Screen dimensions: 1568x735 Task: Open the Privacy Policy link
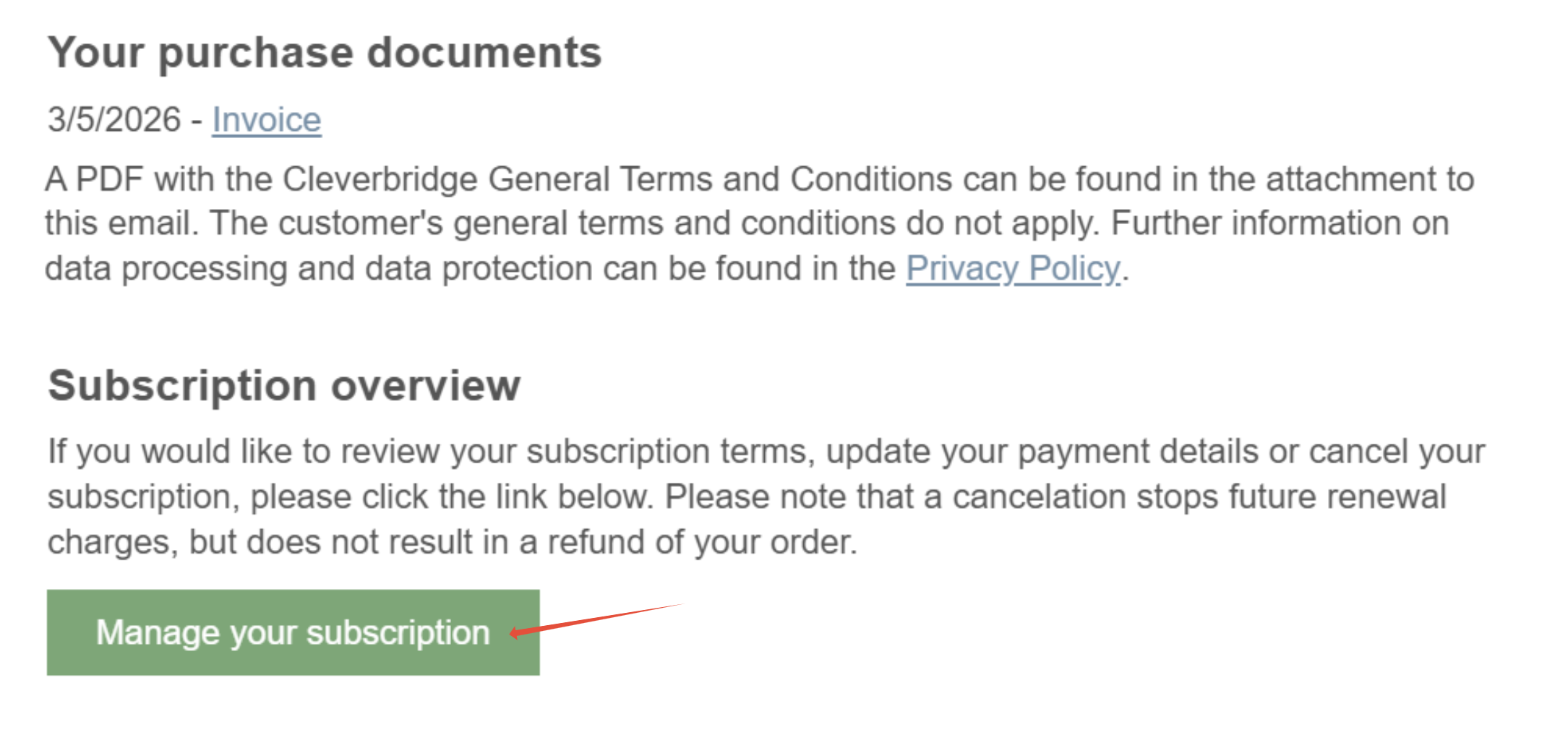coord(1013,269)
